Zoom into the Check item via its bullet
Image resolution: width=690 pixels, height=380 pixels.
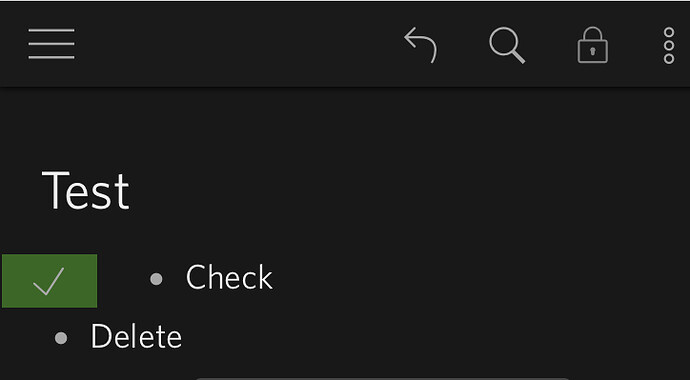(x=156, y=279)
